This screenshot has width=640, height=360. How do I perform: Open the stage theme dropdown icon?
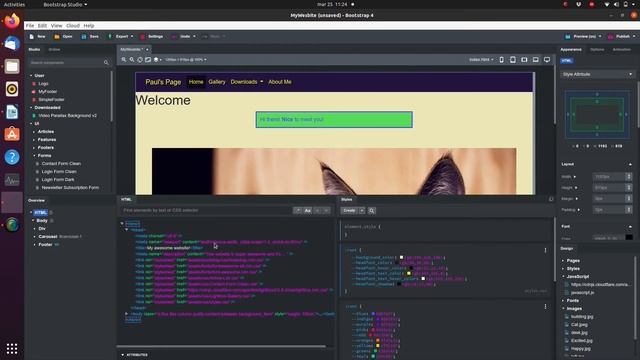tap(157, 60)
